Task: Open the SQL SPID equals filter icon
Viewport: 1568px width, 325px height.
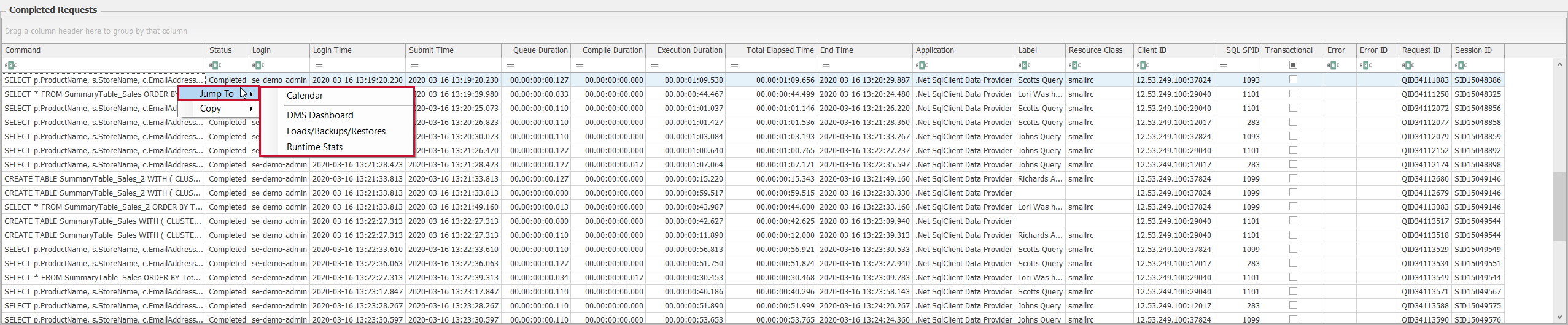Action: tap(1224, 65)
